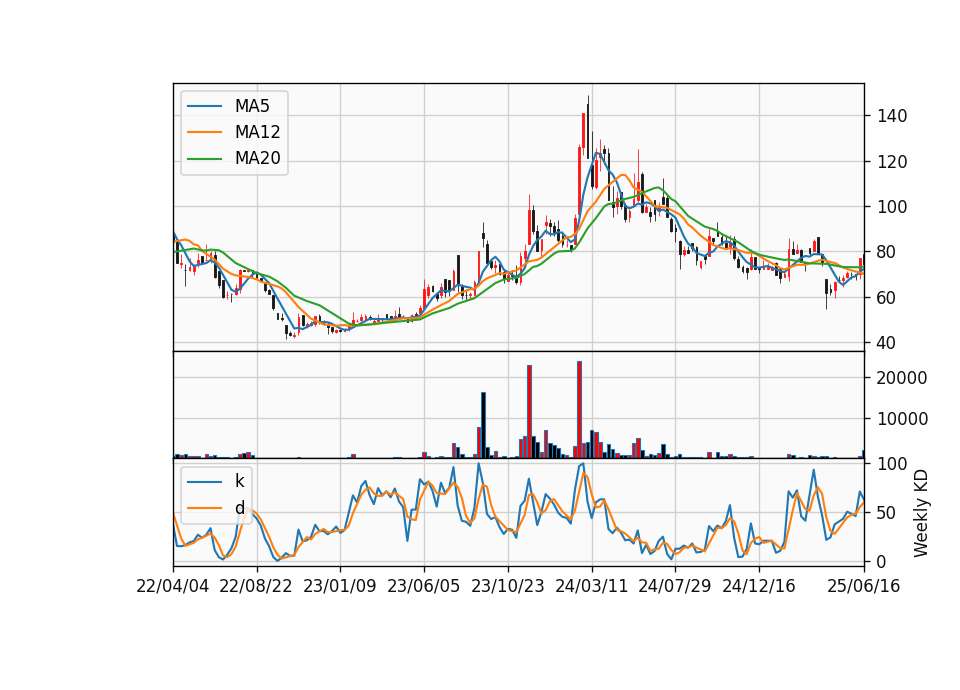Click the 40 price axis label

(x=887, y=343)
